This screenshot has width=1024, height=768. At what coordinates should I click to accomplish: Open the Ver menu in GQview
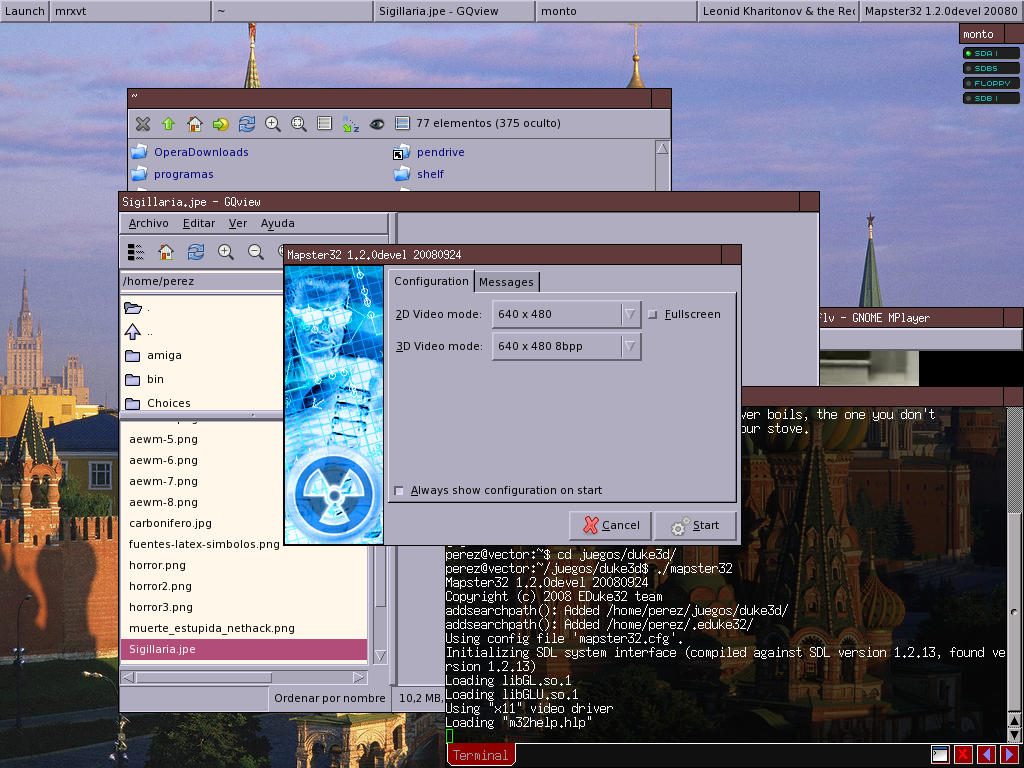coord(238,223)
